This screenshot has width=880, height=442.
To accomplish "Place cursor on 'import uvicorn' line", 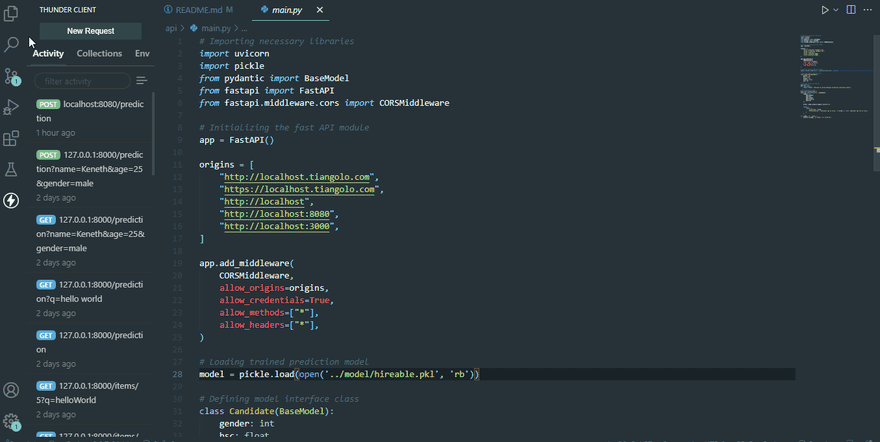I will coord(234,53).
